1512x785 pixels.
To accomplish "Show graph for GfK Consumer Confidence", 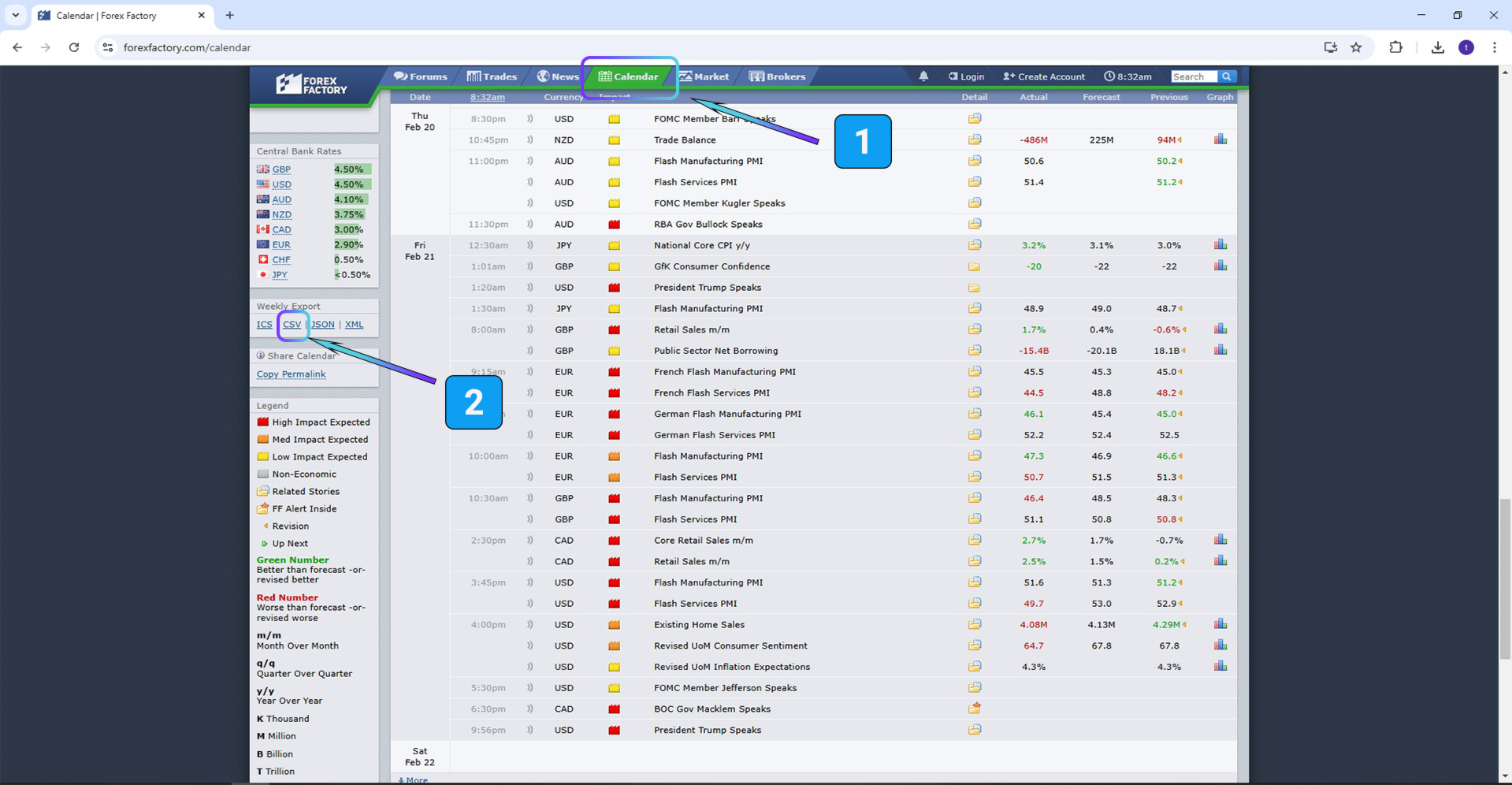I will [x=1220, y=266].
